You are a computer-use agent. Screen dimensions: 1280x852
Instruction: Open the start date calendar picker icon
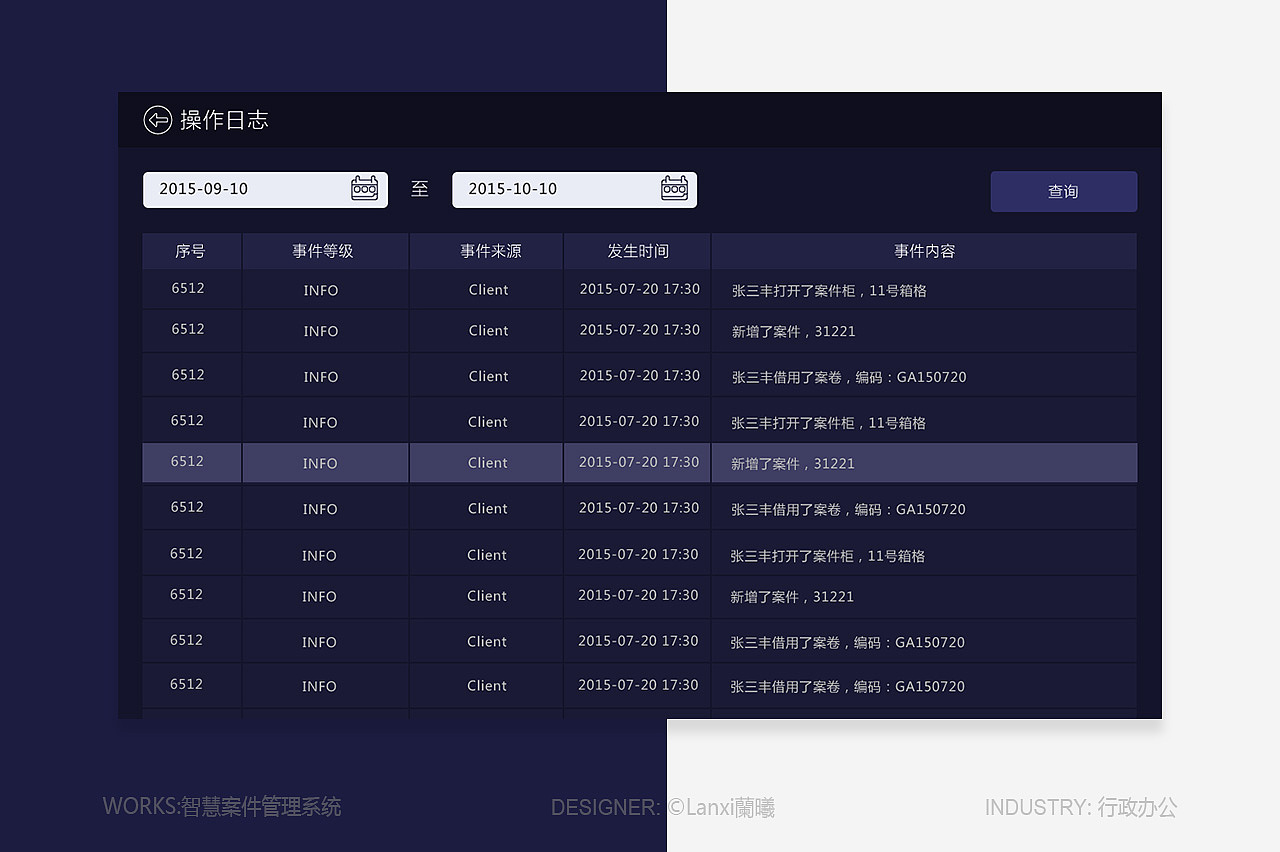pyautogui.click(x=365, y=188)
